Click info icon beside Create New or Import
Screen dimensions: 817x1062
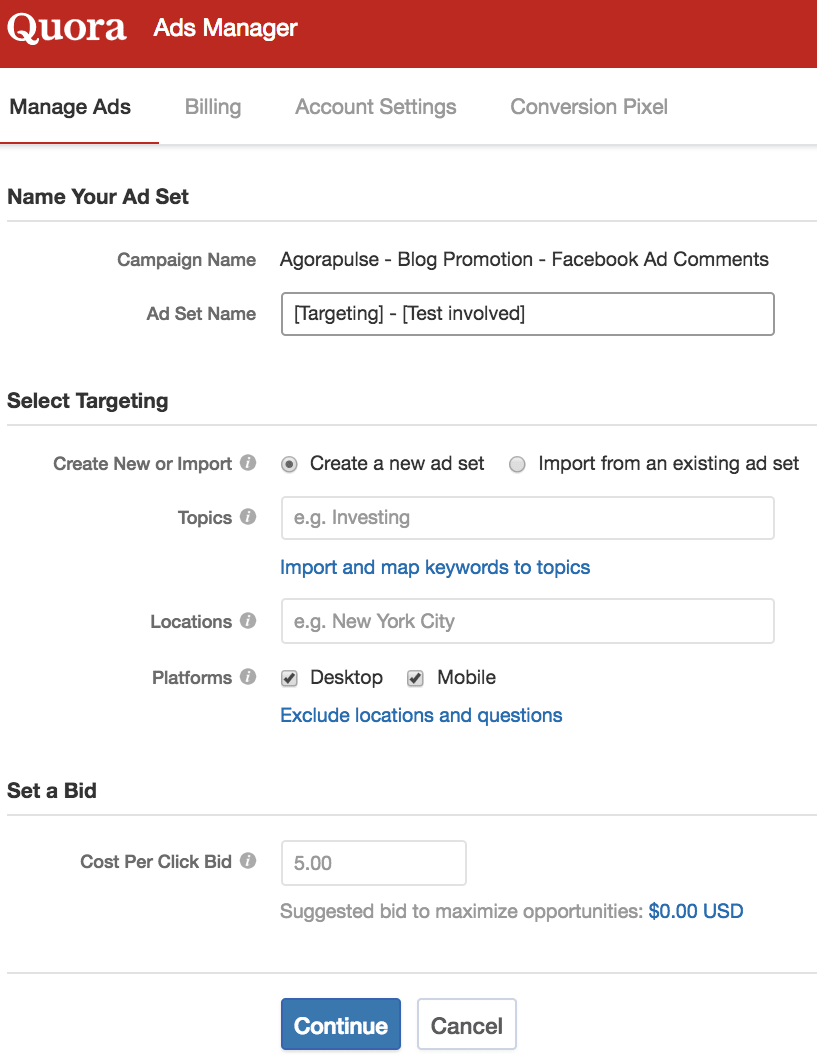pyautogui.click(x=248, y=463)
